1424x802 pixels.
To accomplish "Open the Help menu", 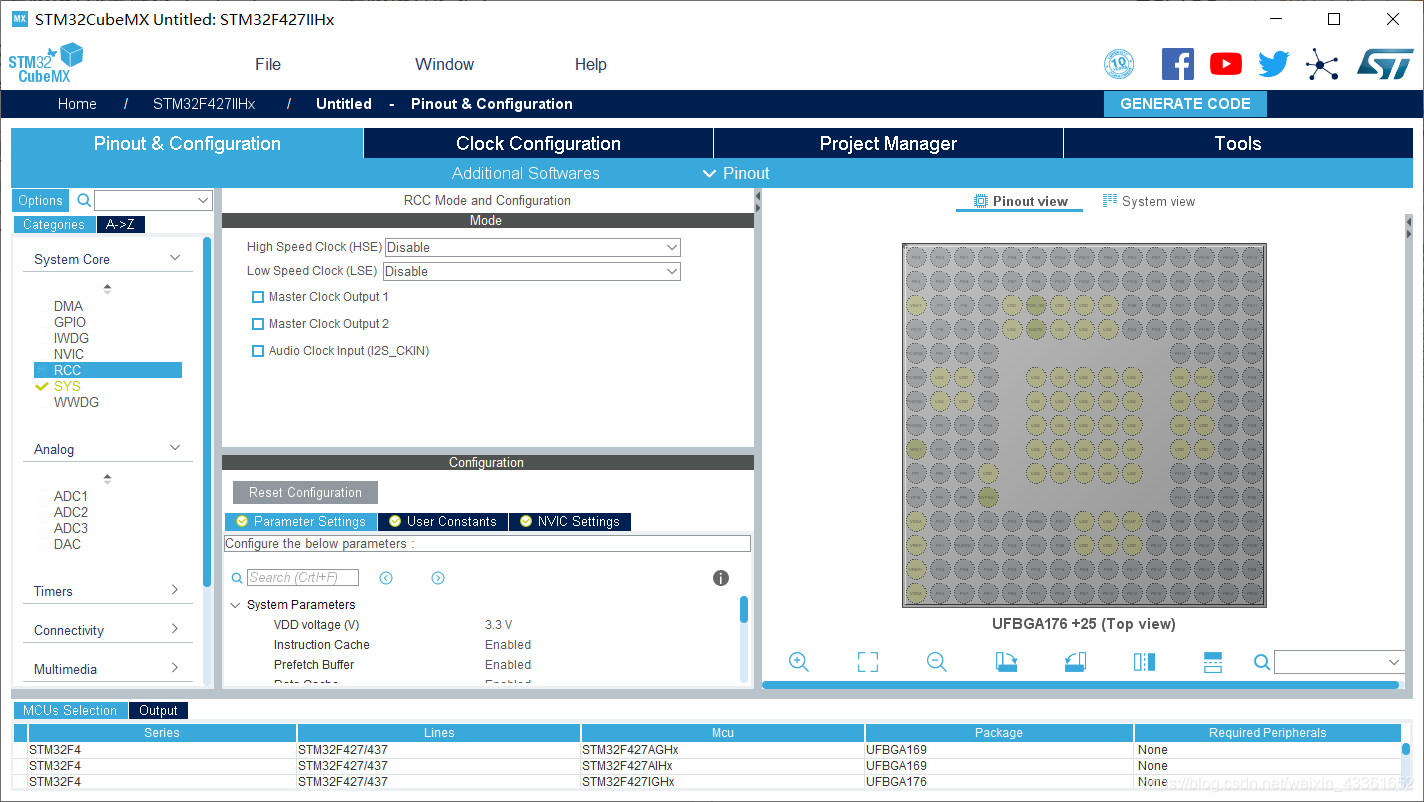I will [x=591, y=64].
